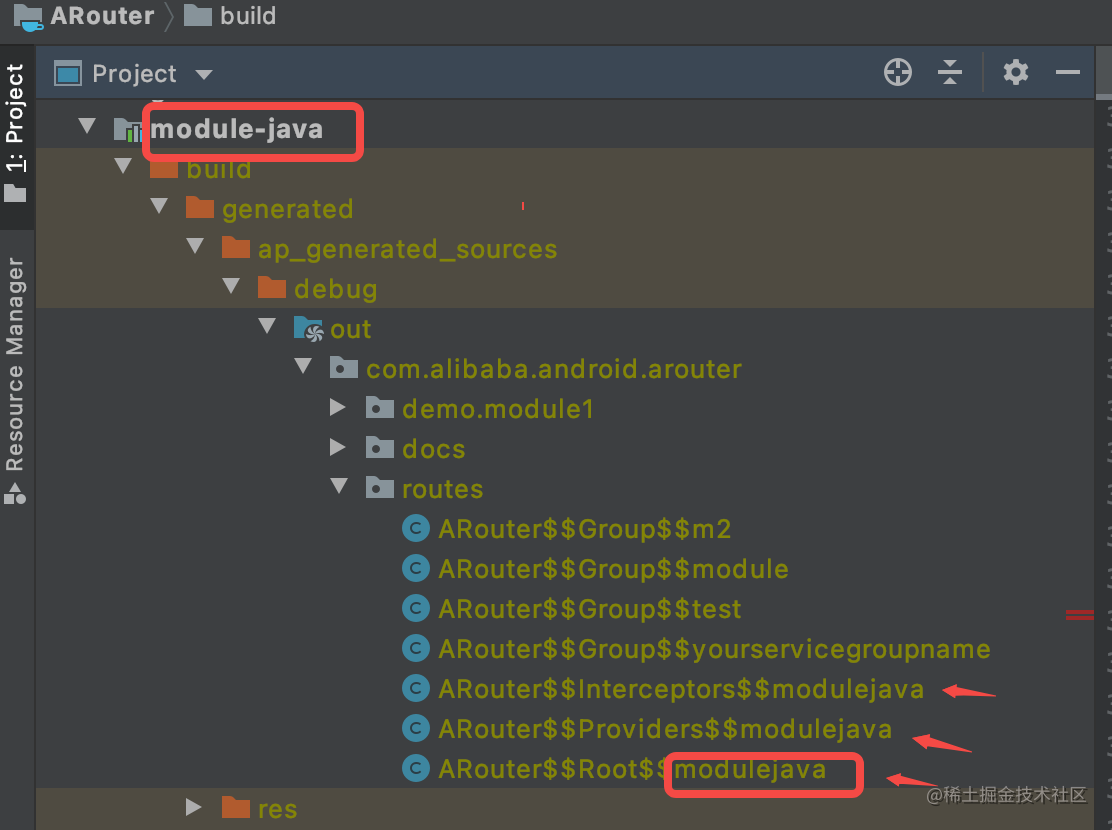This screenshot has height=830, width=1112.
Task: Select the docs package label
Action: tap(433, 449)
